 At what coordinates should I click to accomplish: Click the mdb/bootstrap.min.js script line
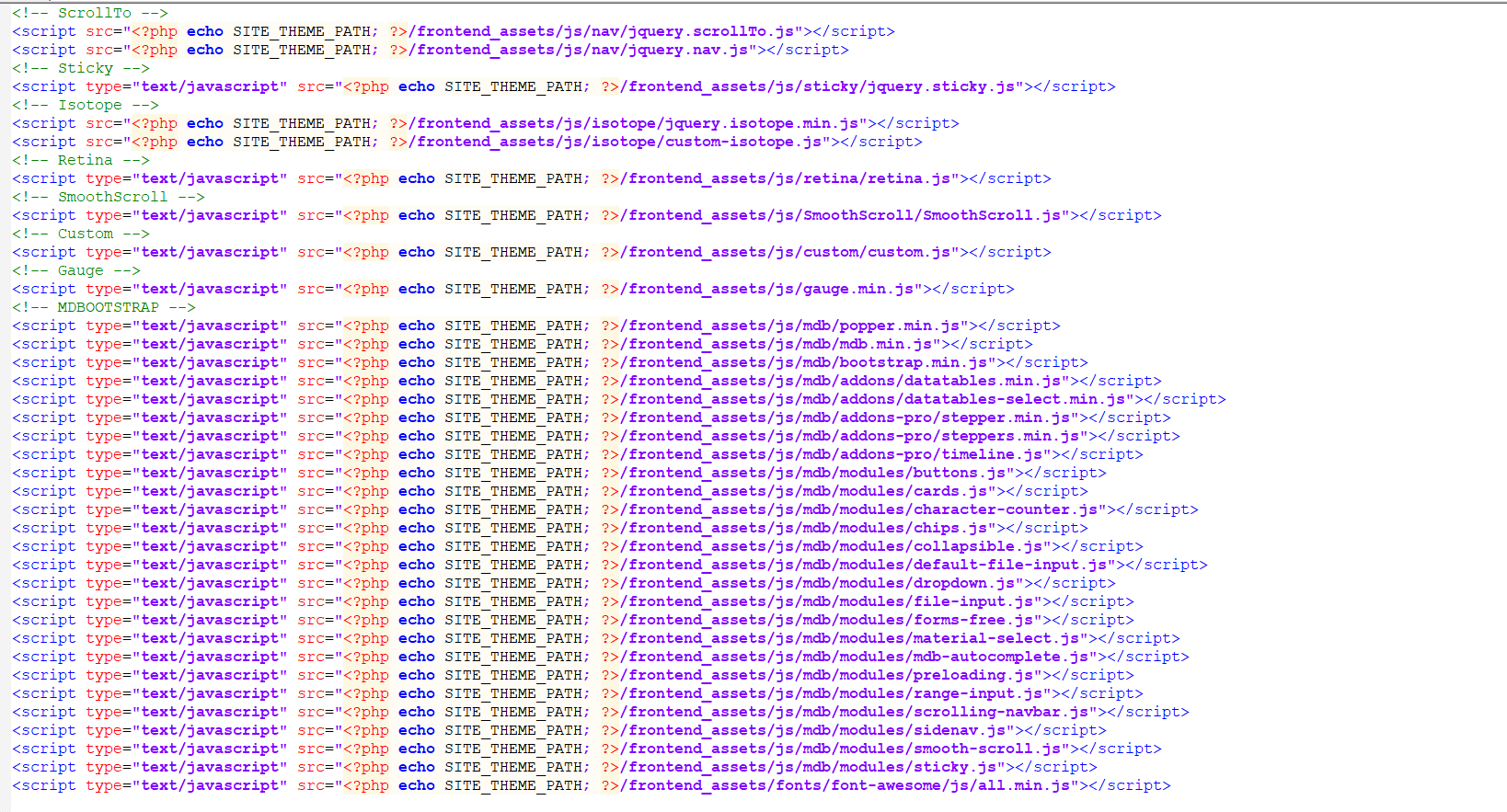[550, 362]
